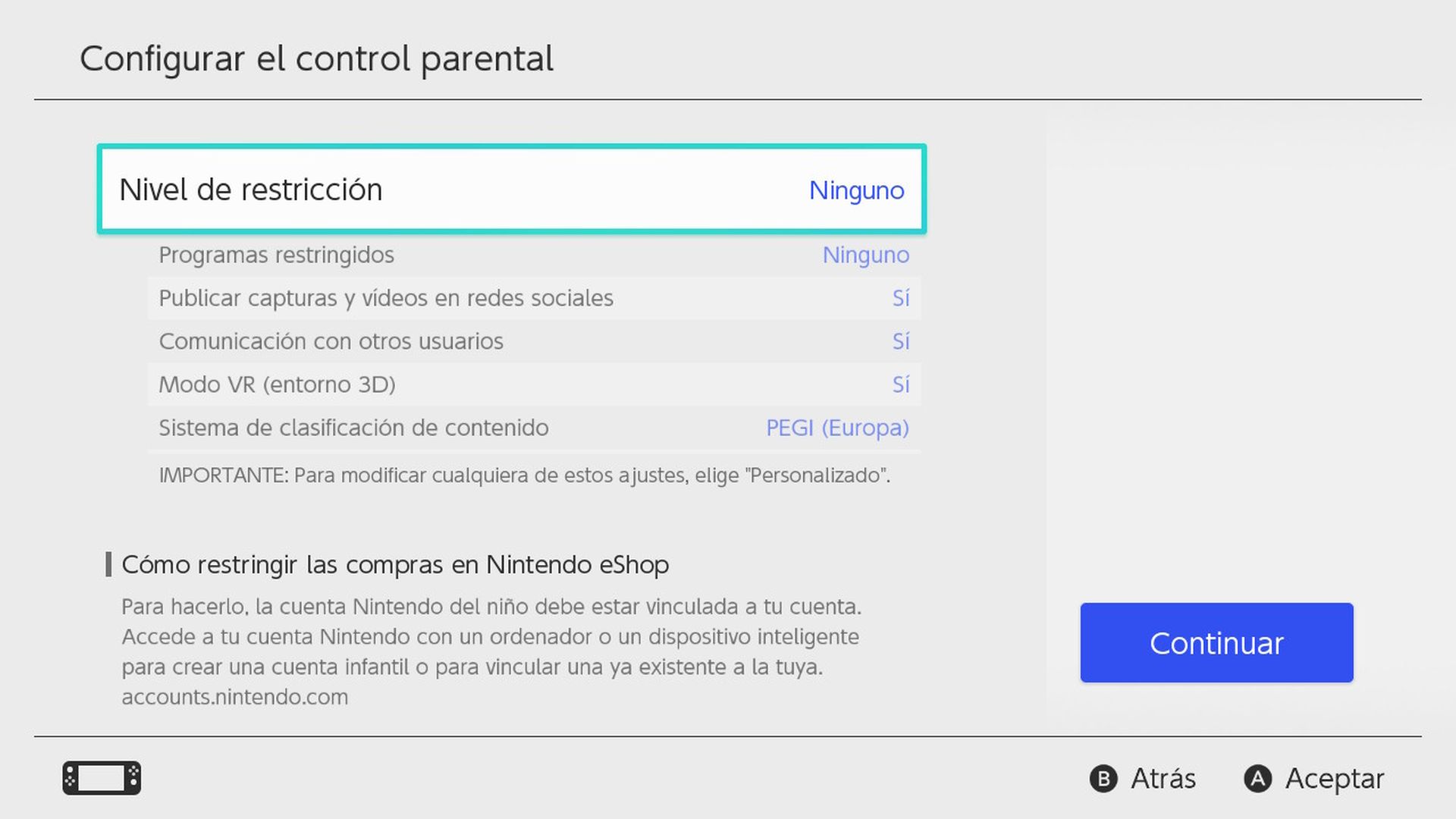Select the A Aceptar button icon

click(x=1258, y=778)
